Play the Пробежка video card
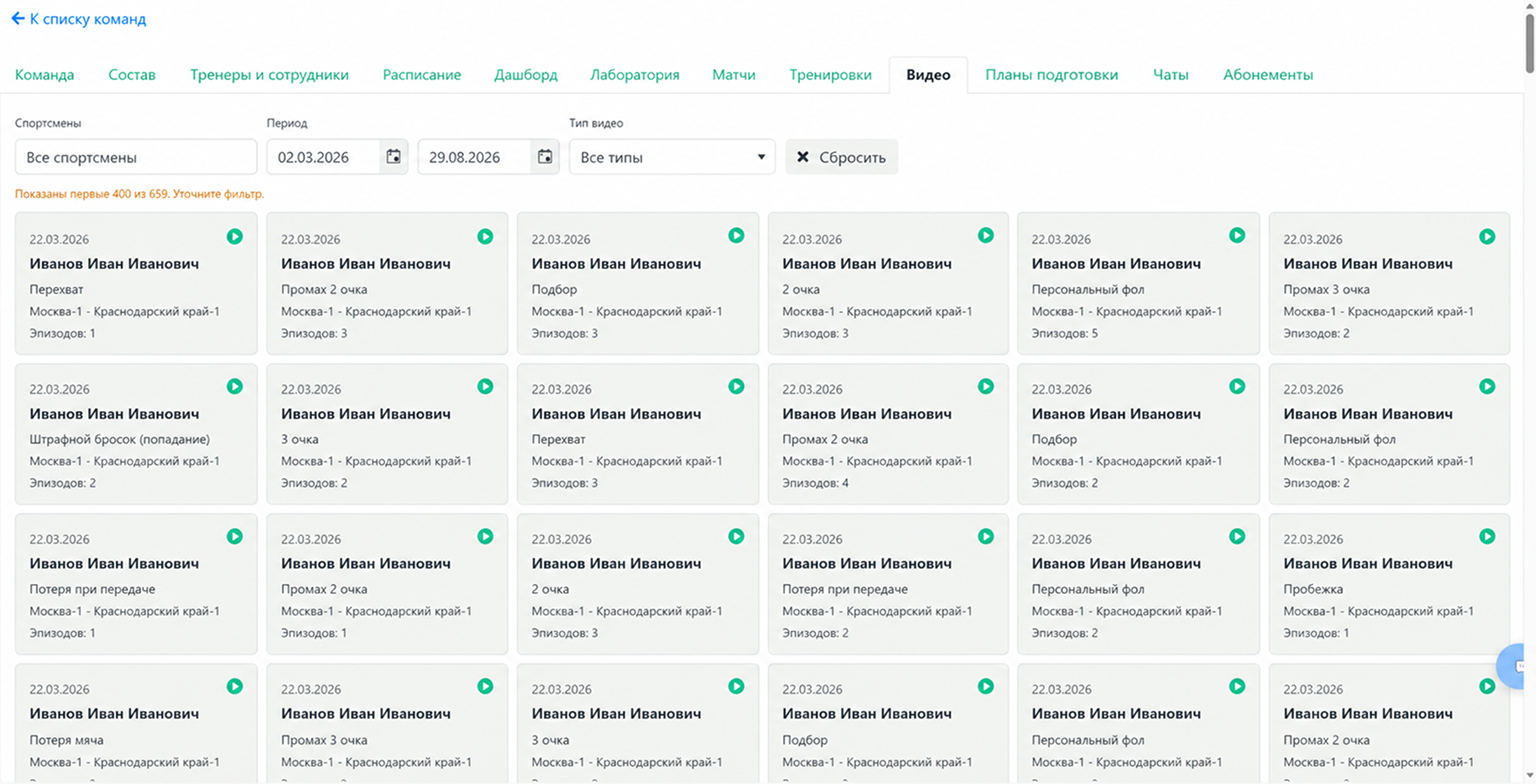 click(x=1487, y=536)
